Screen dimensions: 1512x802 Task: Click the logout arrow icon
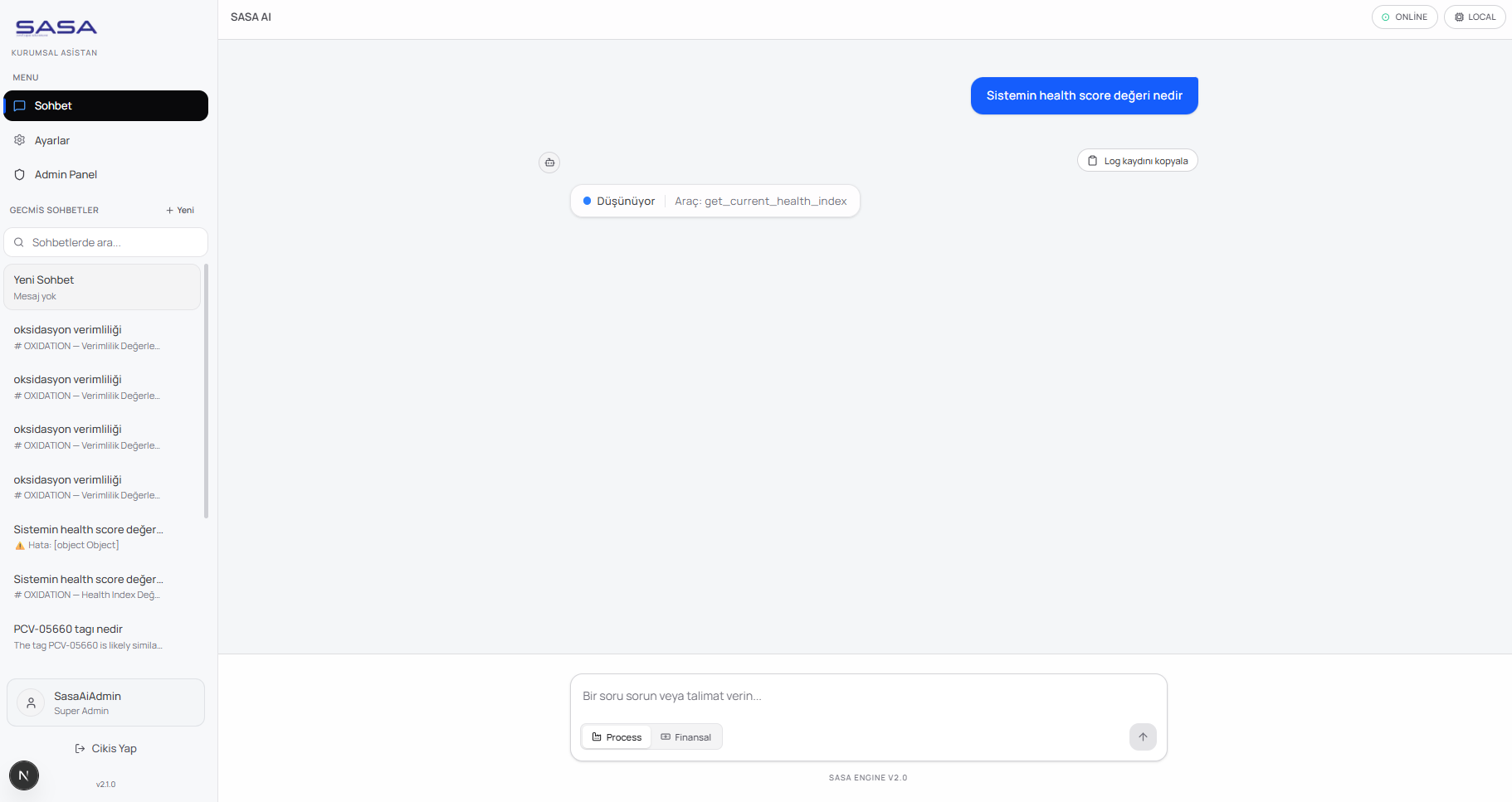[80, 748]
